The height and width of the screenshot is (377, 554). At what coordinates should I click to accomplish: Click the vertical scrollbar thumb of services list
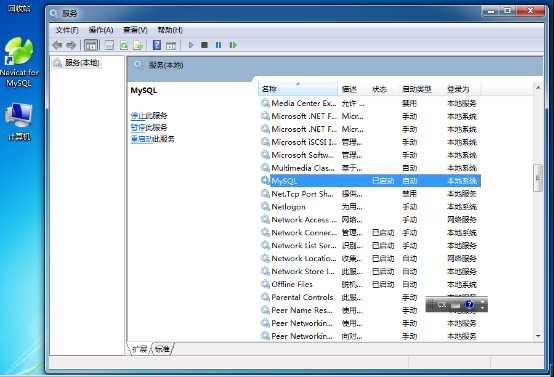coord(538,178)
